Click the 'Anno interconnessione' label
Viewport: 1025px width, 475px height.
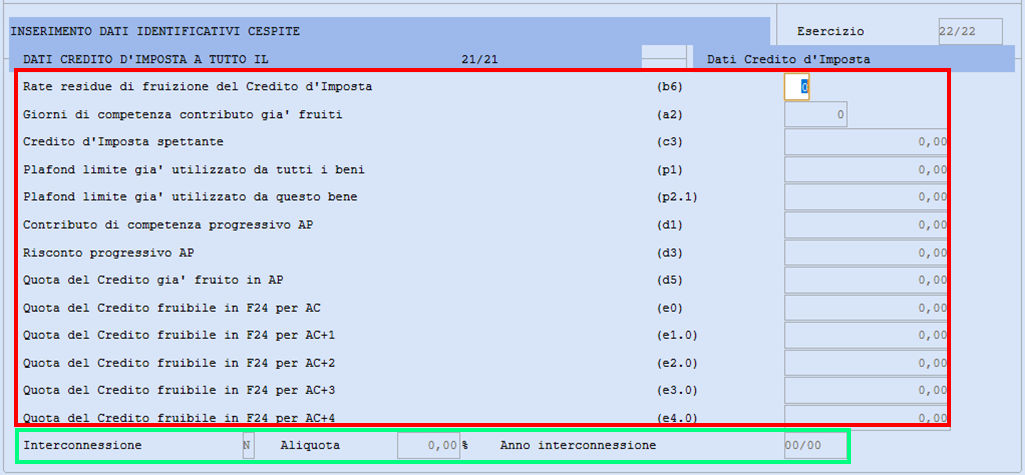coord(578,446)
